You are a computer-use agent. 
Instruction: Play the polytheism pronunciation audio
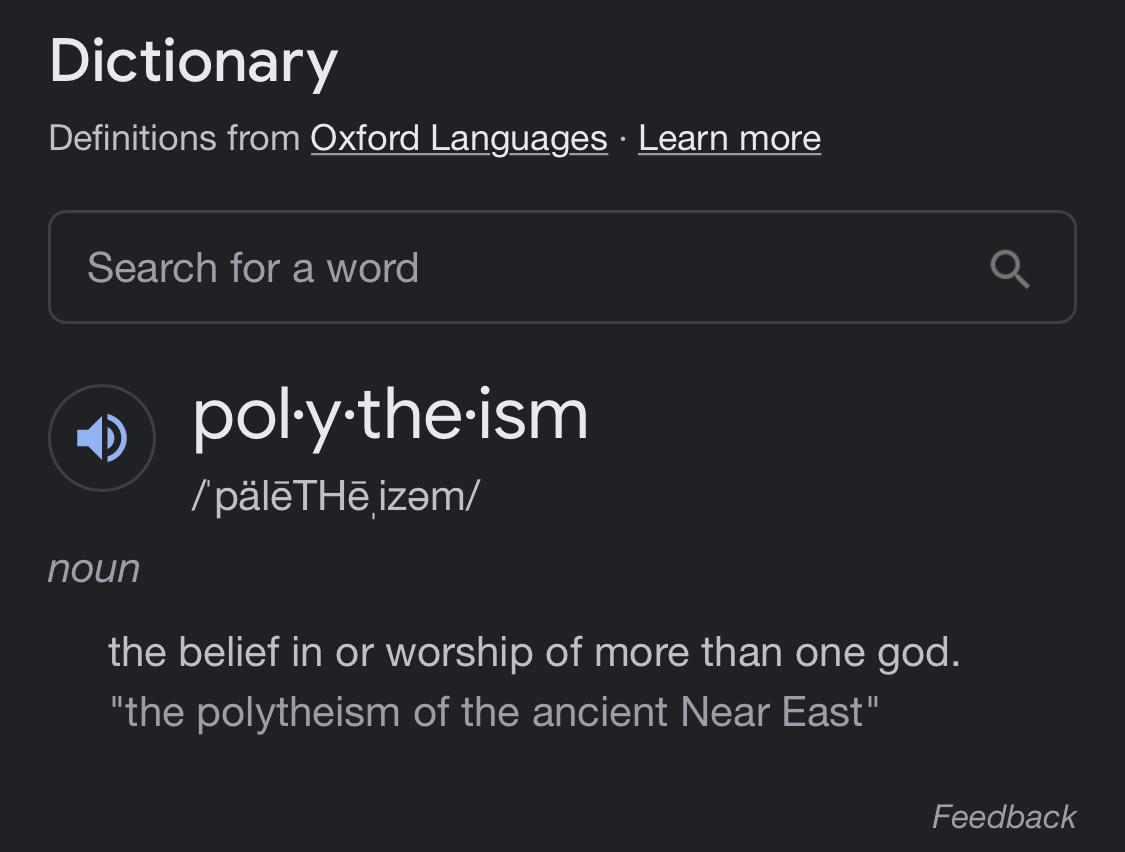coord(102,438)
